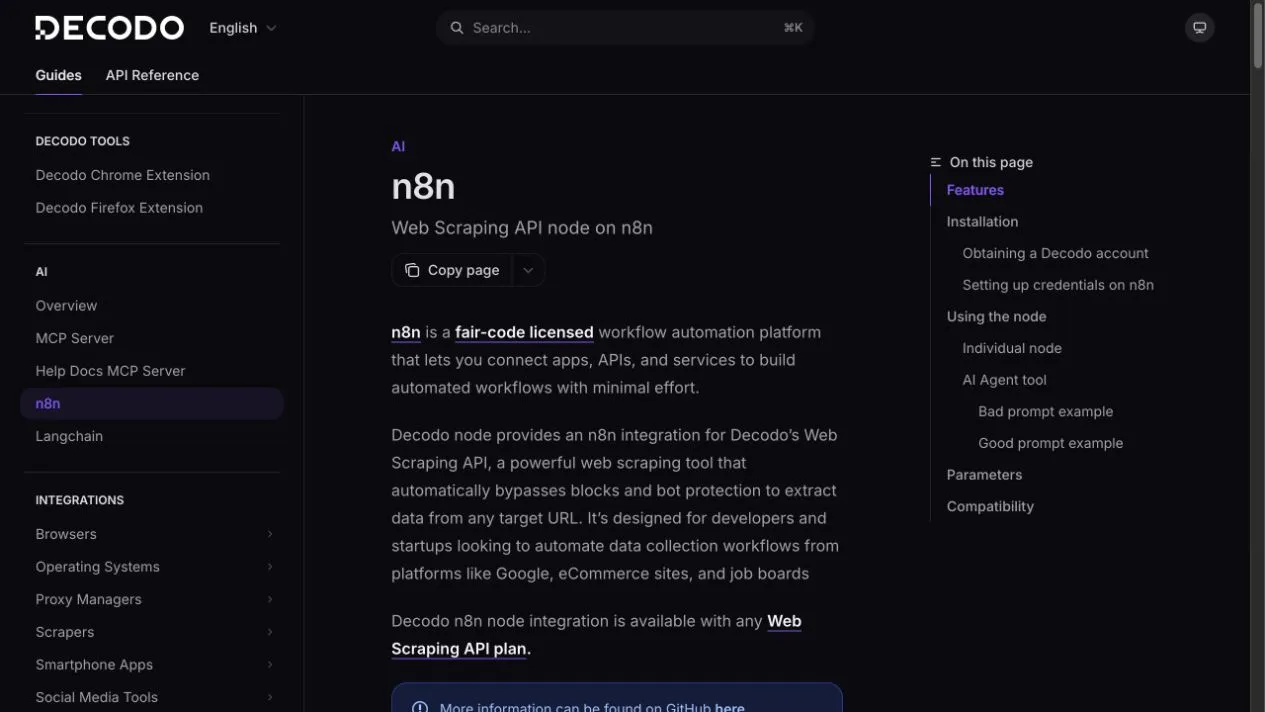1265x712 pixels.
Task: Expand the Scrapers chevron
Action: (270, 632)
